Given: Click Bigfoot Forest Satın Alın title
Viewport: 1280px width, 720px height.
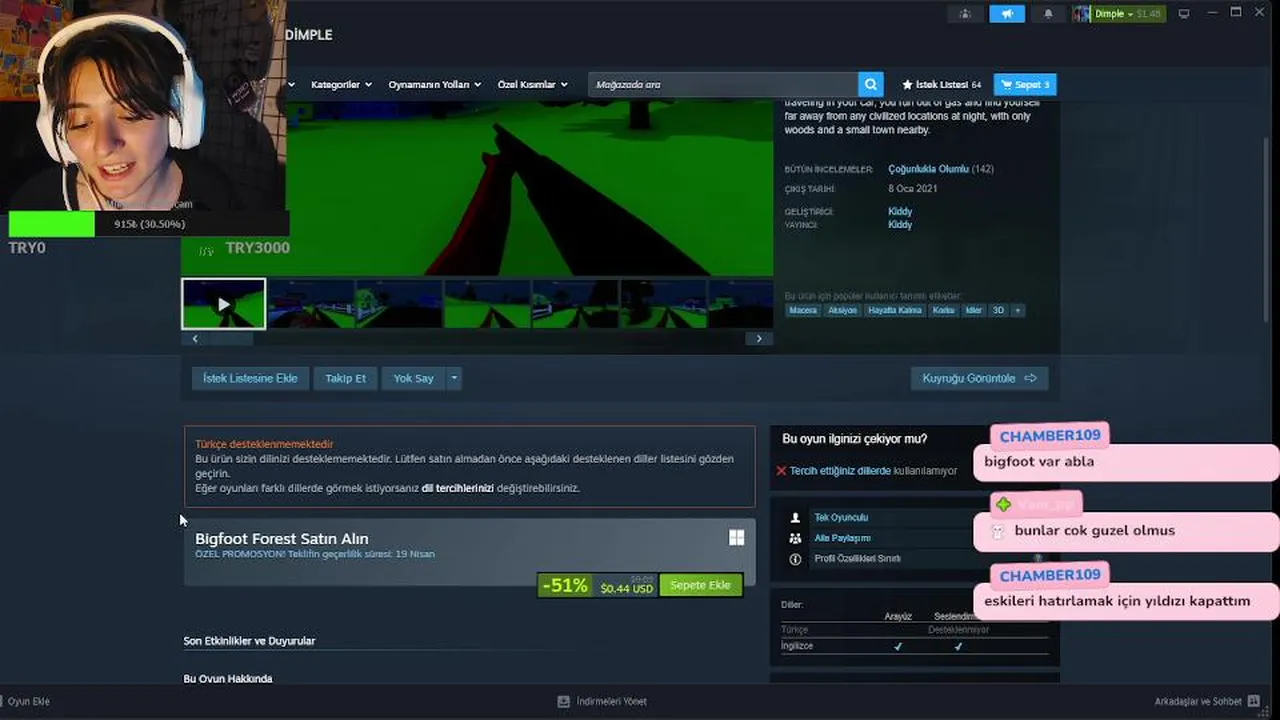Looking at the screenshot, I should click(282, 538).
